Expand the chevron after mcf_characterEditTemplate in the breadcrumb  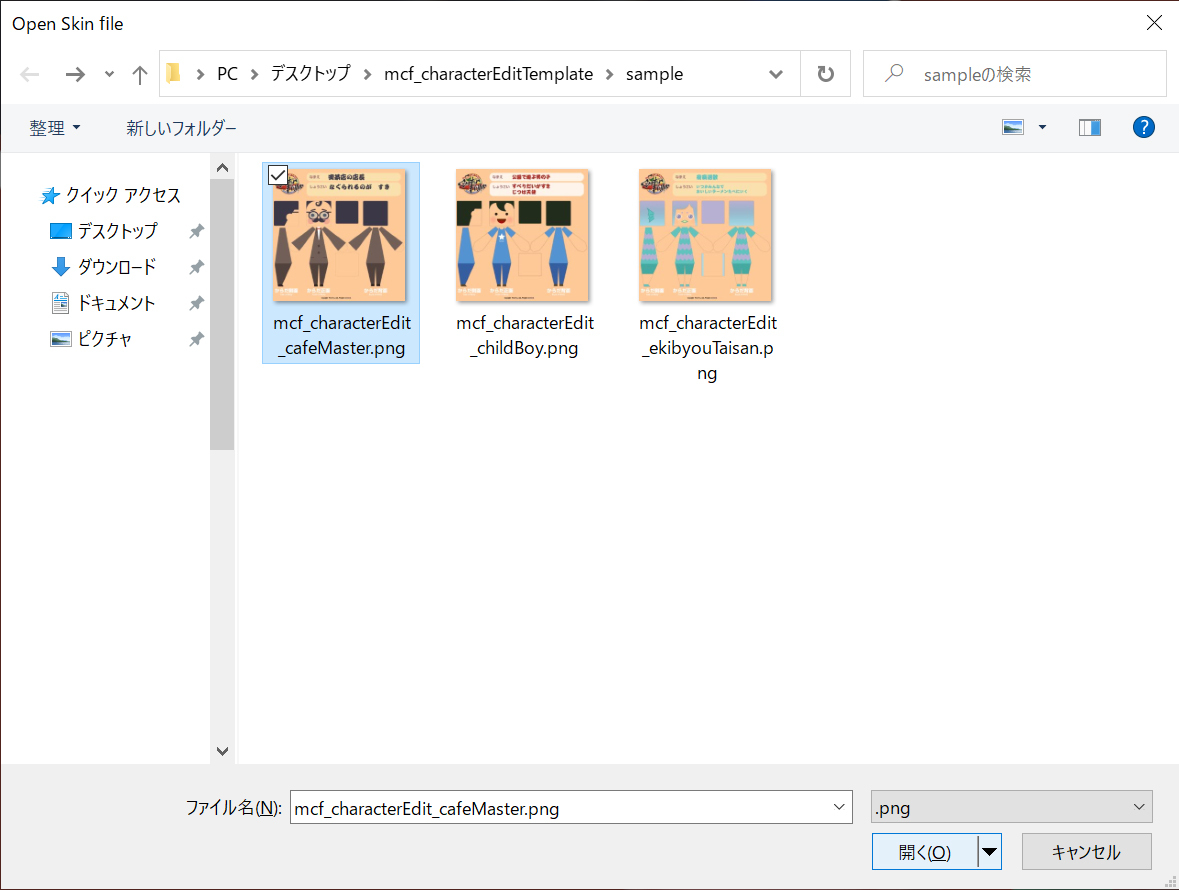coord(609,74)
